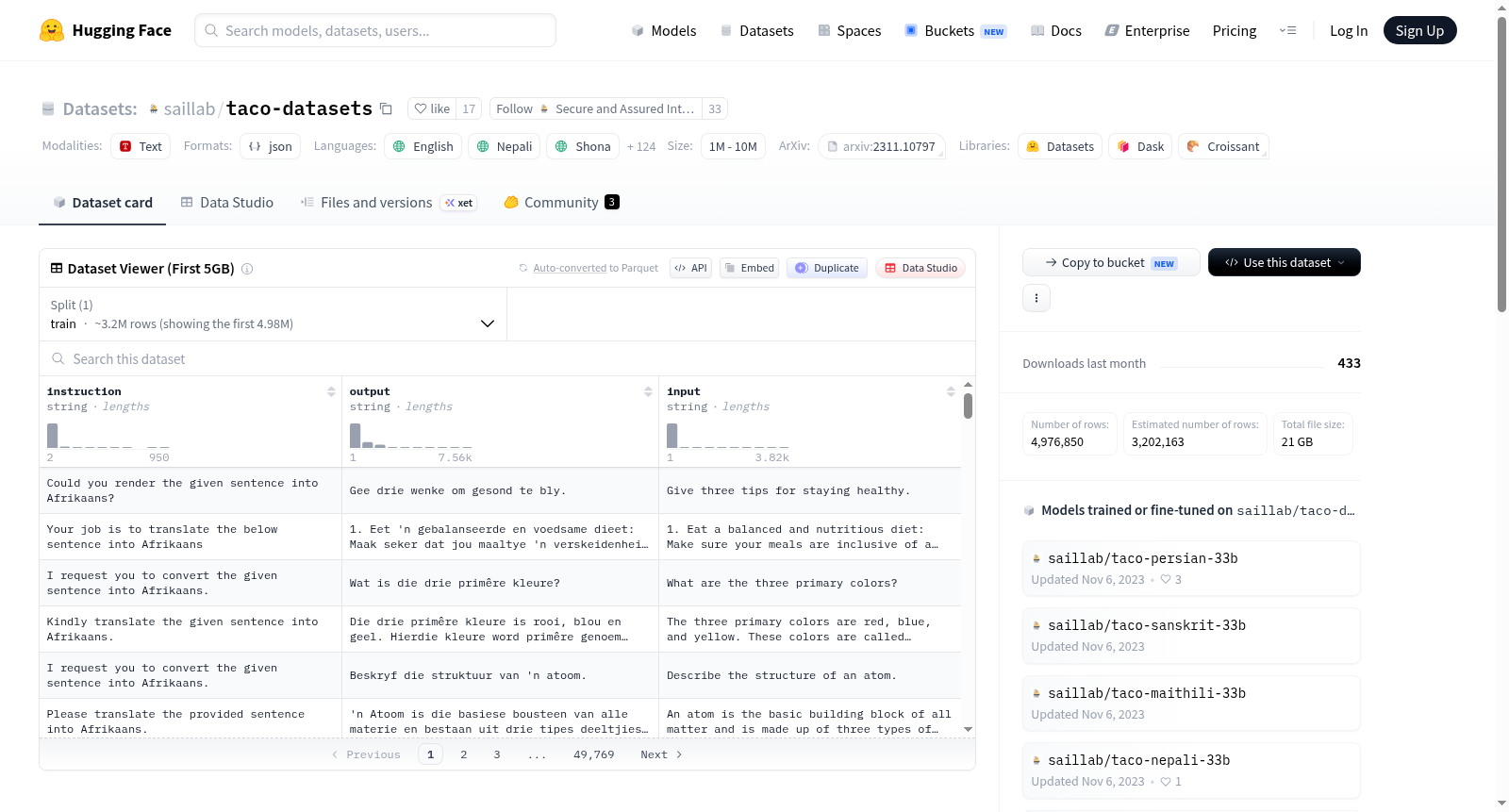The width and height of the screenshot is (1509, 812).
Task: Show the +124 more languages
Action: click(641, 146)
